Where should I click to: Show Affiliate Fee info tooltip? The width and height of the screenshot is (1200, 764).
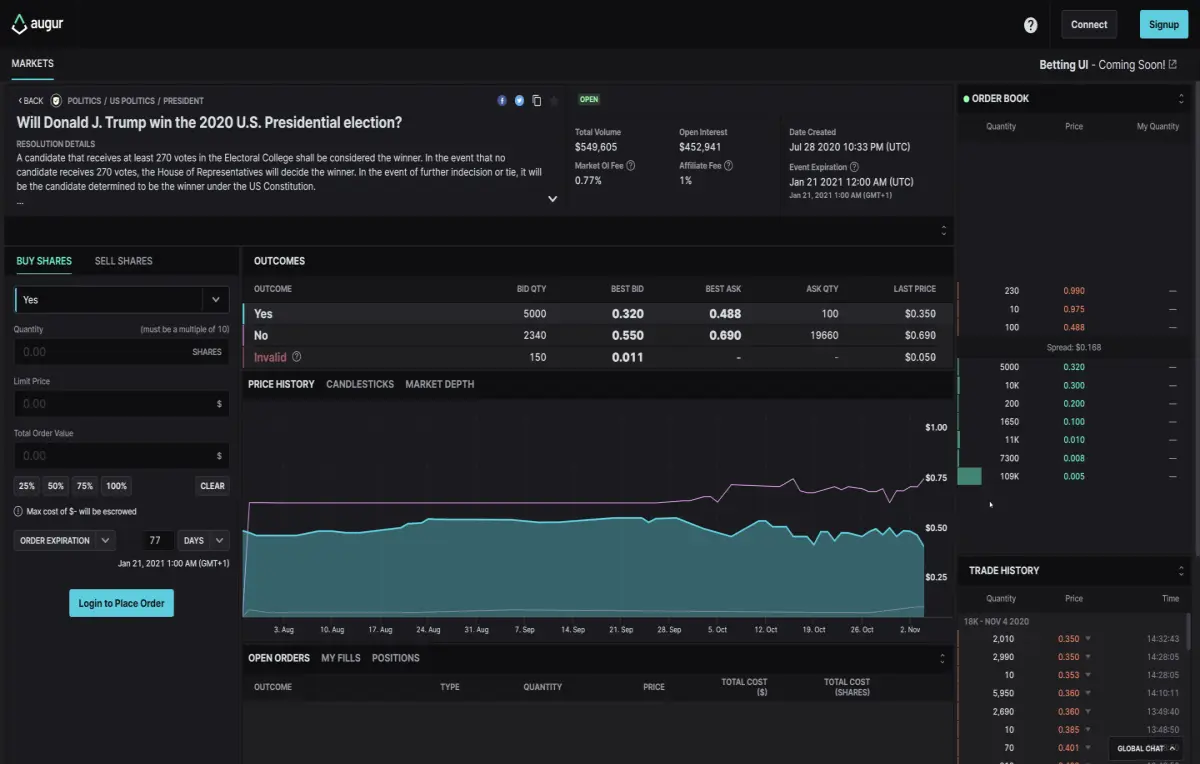click(x=728, y=166)
